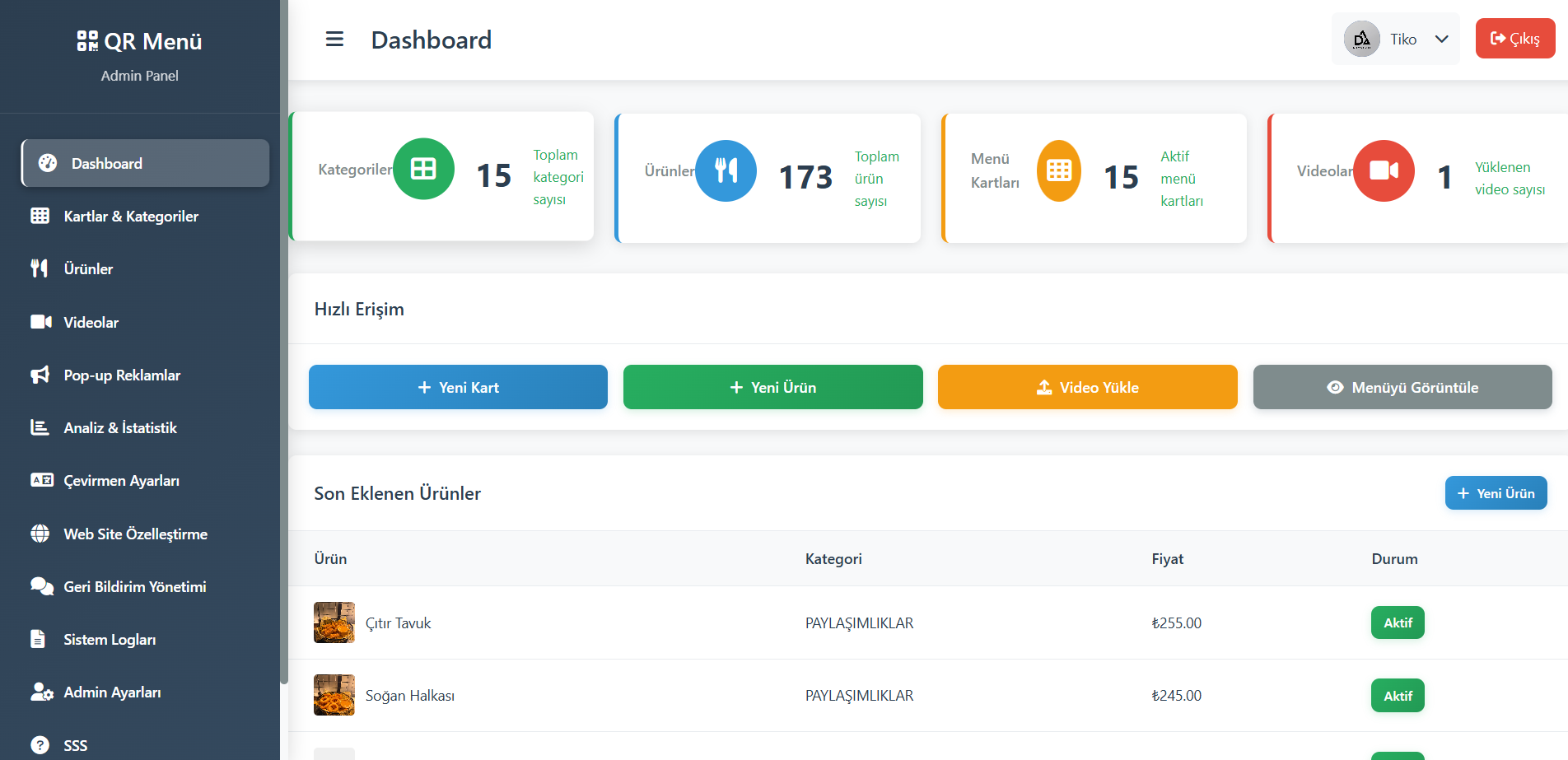
Task: Click the orange Menü Kartları icon
Action: pyautogui.click(x=1058, y=170)
